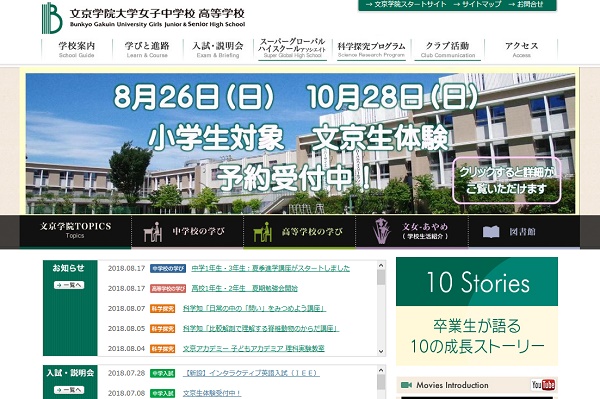Click the date 2018.08.17 of 中学1年生 news
This screenshot has height=399, width=600.
pos(126,268)
